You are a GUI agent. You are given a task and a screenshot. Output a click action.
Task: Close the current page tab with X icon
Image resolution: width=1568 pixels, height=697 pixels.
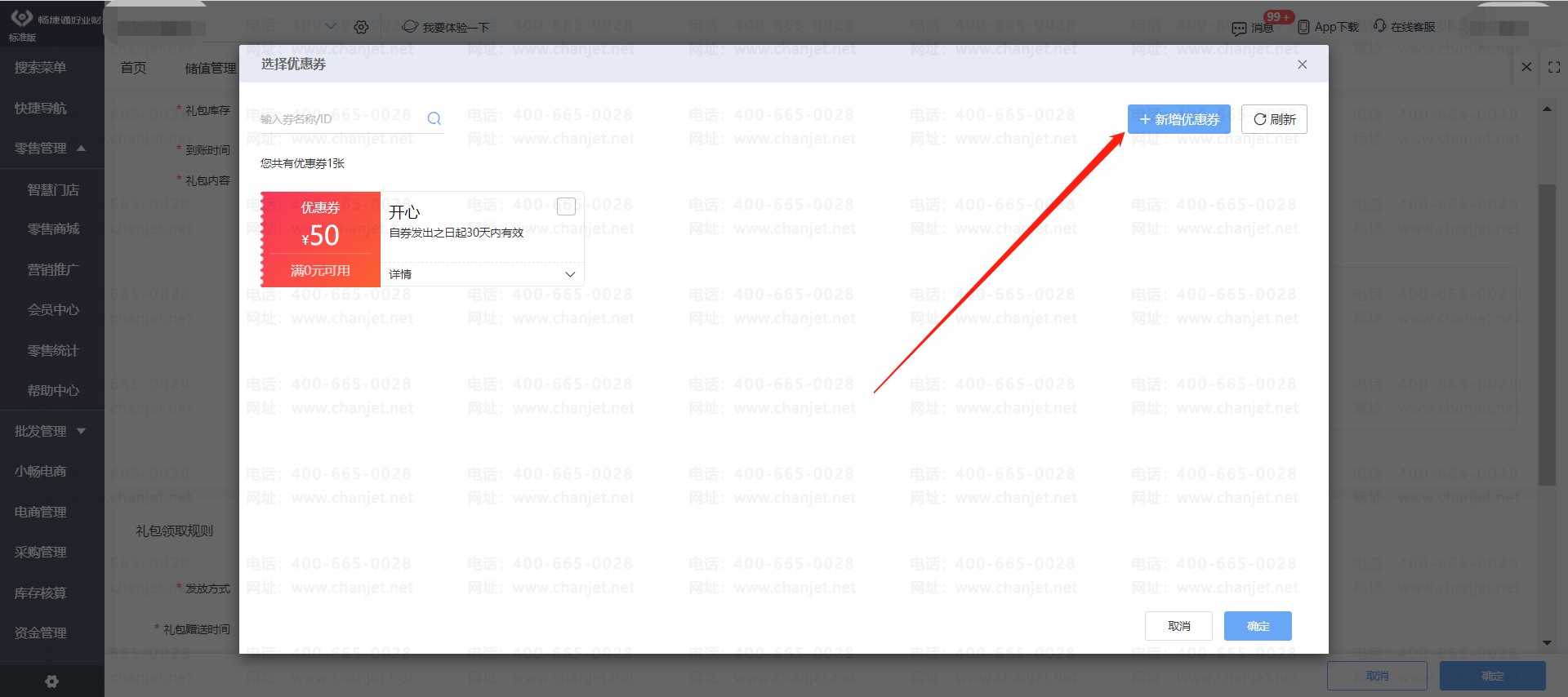click(1526, 67)
